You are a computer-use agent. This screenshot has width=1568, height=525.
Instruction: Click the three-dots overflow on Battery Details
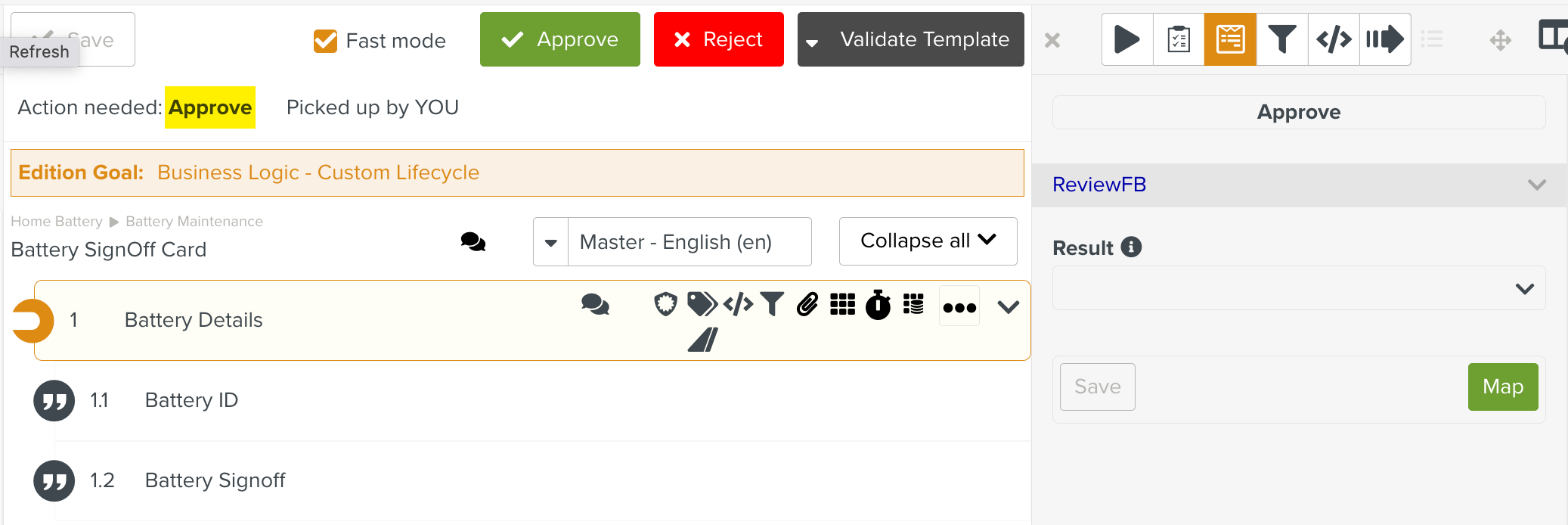click(959, 306)
